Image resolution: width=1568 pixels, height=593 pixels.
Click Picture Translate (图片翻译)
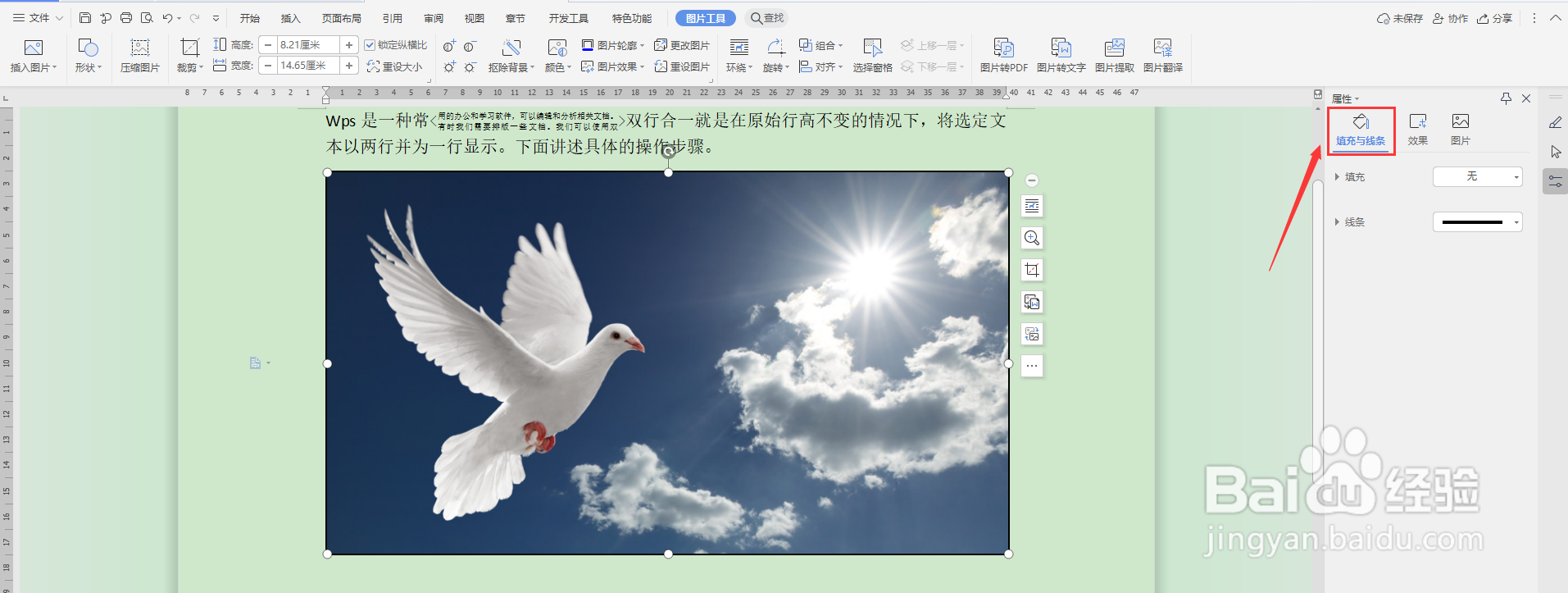[x=1163, y=55]
